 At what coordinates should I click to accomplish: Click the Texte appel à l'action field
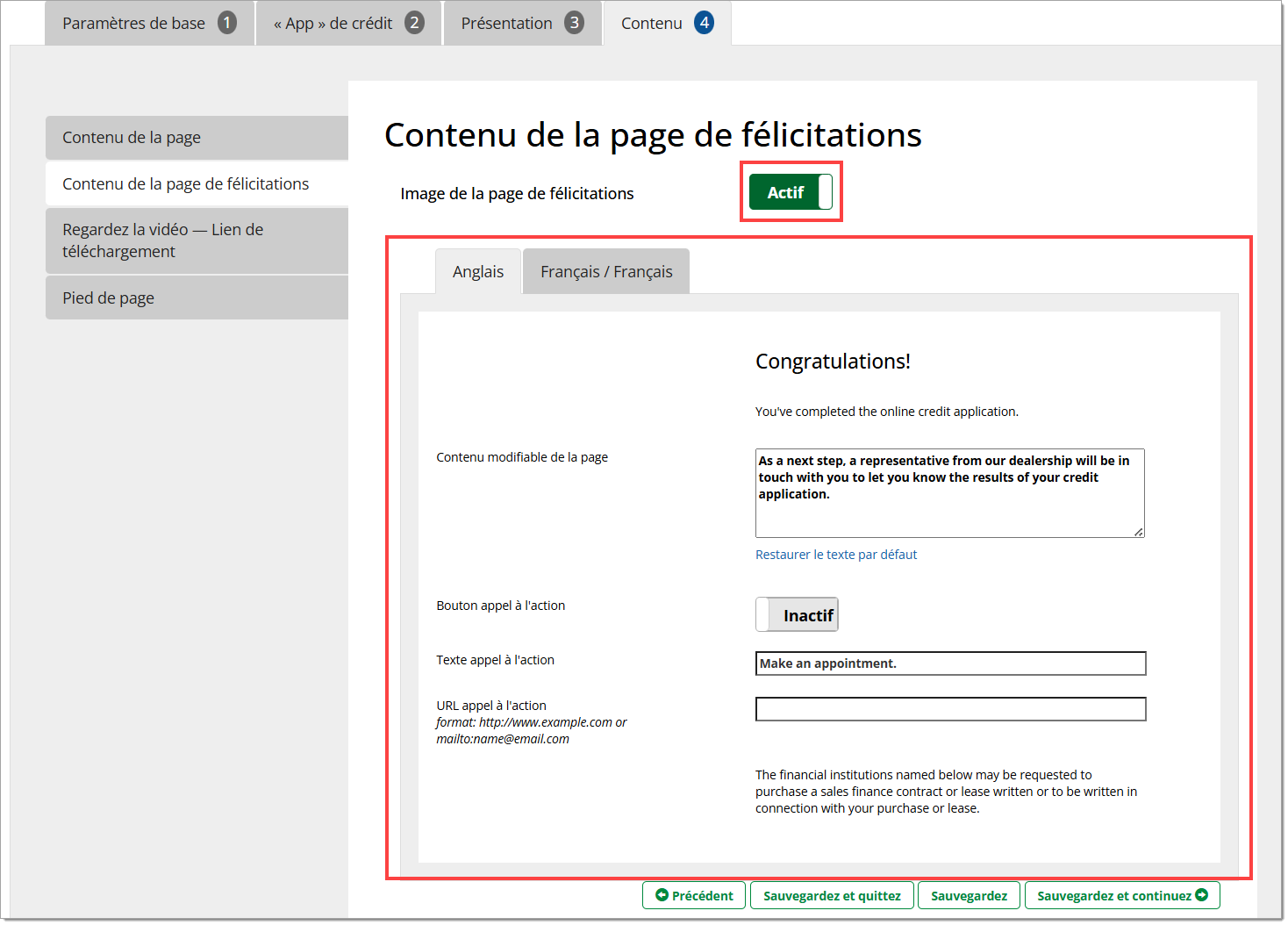[x=950, y=663]
